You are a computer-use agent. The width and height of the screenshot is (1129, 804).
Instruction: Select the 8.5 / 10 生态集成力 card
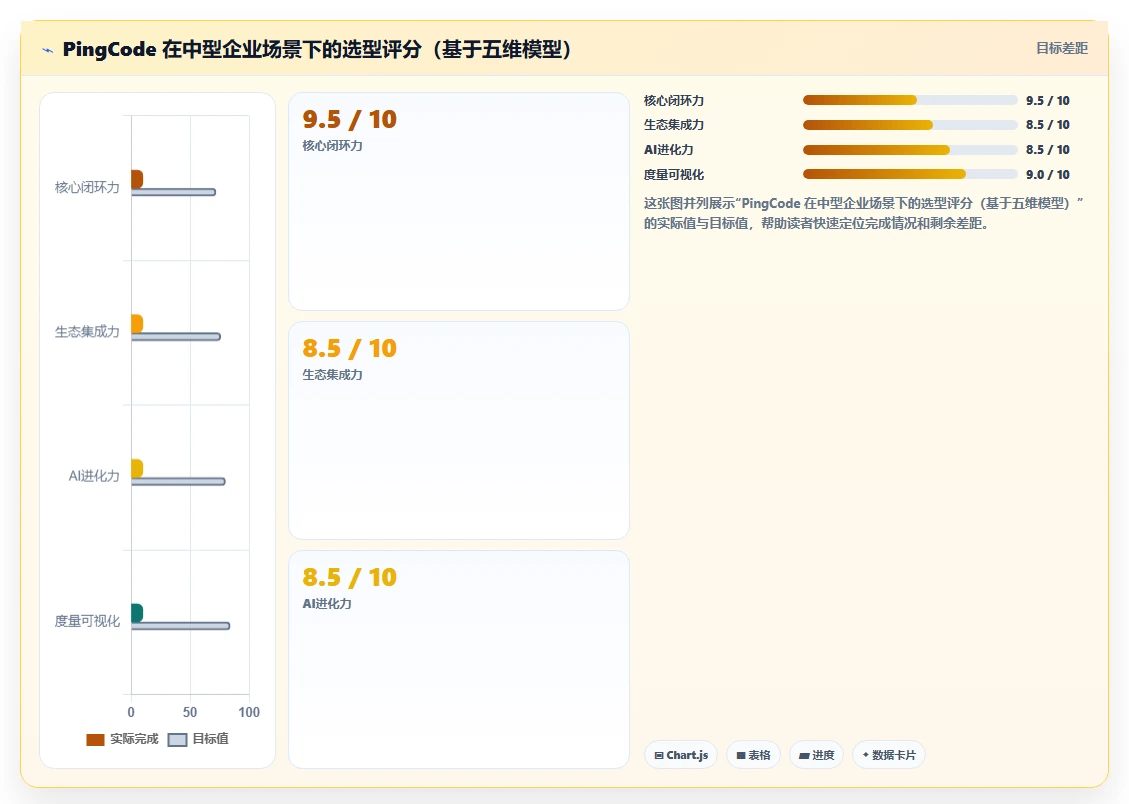[x=459, y=430]
